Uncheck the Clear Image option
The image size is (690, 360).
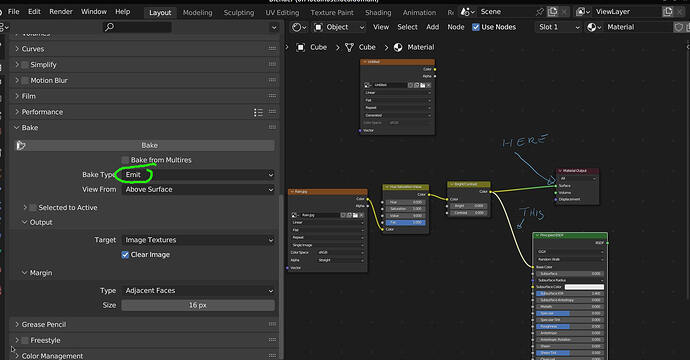(x=125, y=255)
